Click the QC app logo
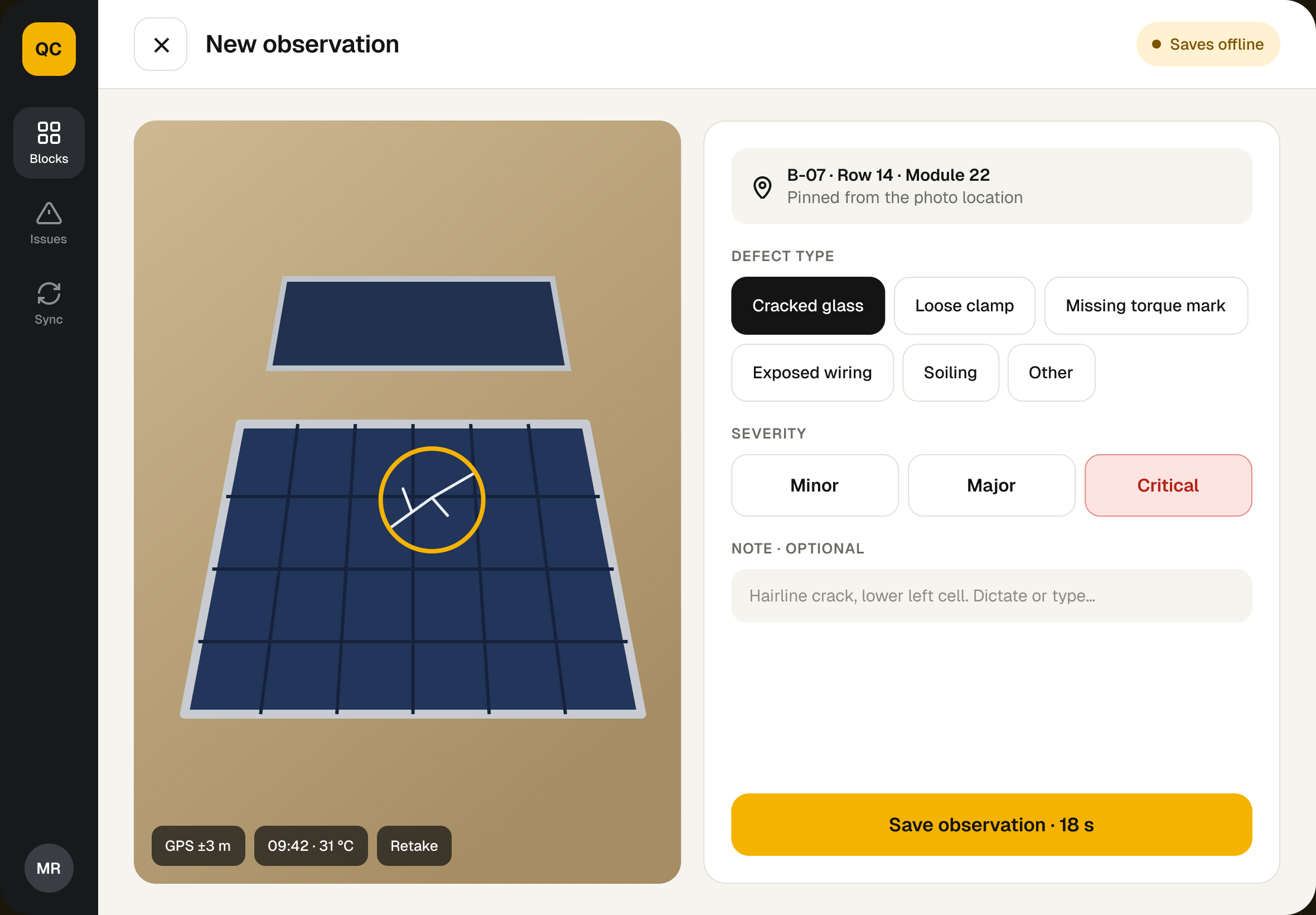The width and height of the screenshot is (1316, 915). coord(49,49)
